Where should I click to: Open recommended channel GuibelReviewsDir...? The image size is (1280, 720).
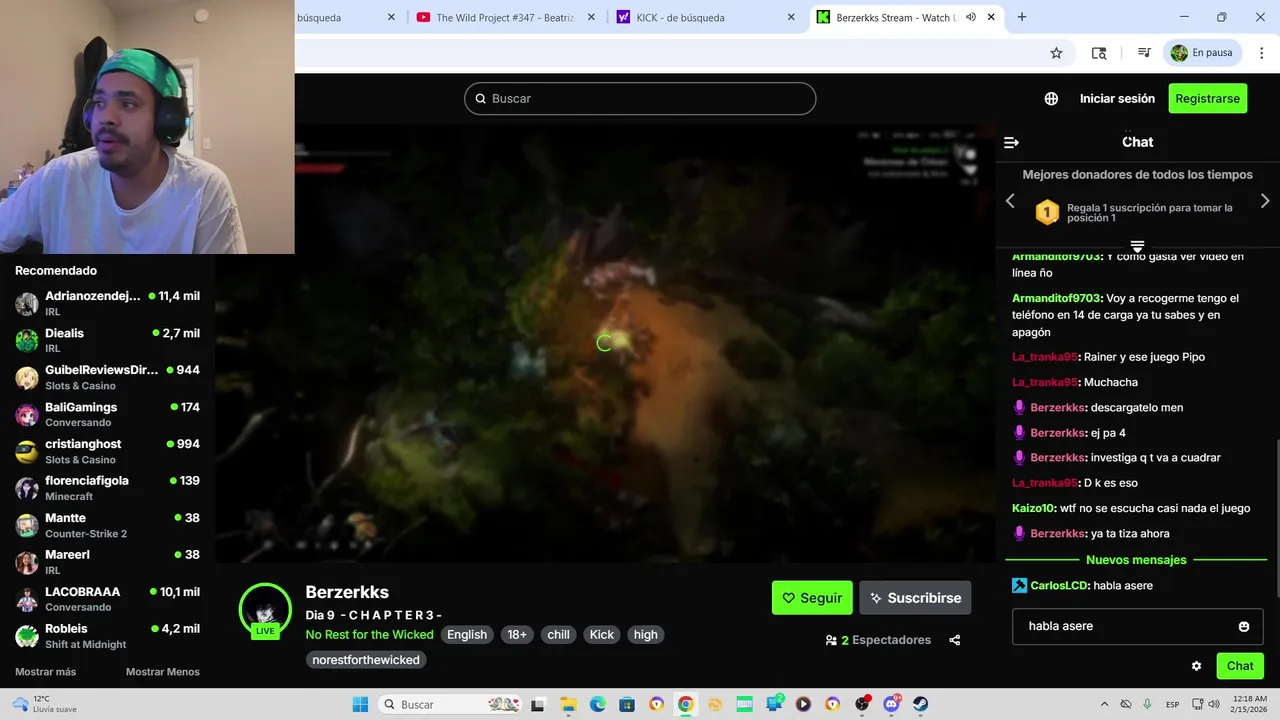(107, 377)
